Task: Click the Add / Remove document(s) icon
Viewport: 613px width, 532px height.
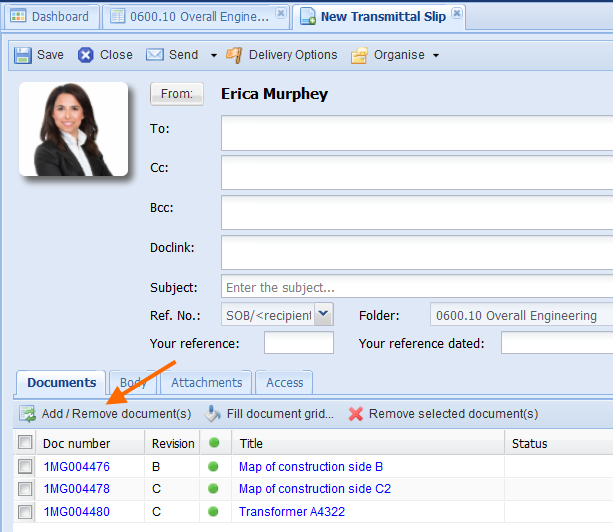Action: 28,414
